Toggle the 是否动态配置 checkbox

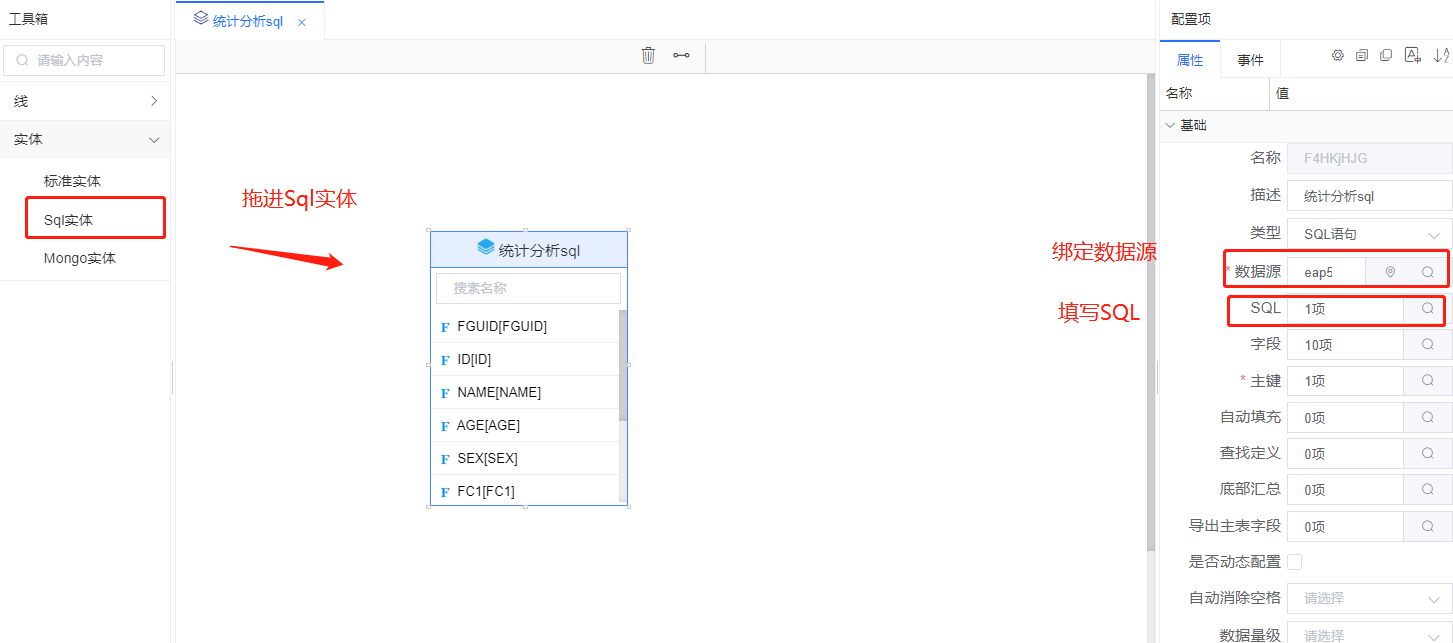pos(1295,562)
